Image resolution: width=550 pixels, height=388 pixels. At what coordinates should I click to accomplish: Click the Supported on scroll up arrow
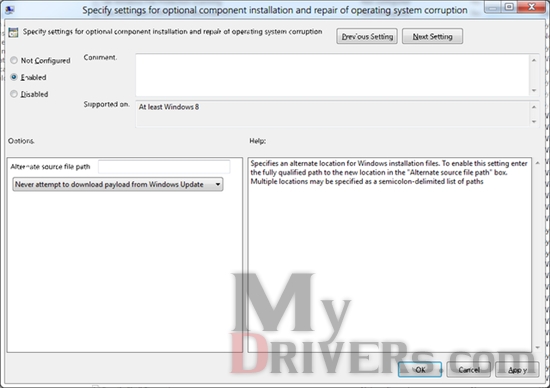point(534,107)
